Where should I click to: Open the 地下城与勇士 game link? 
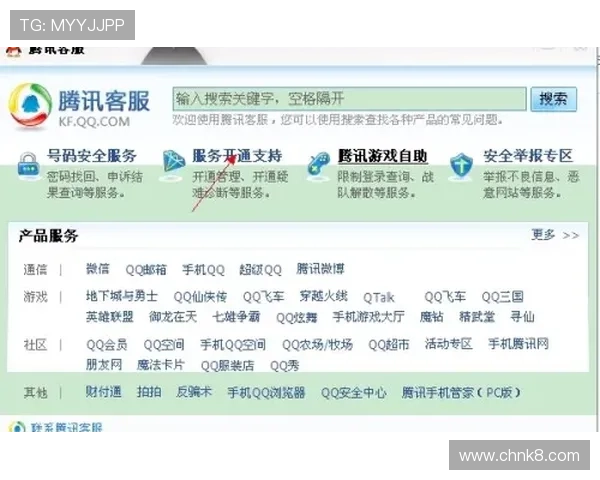122,296
